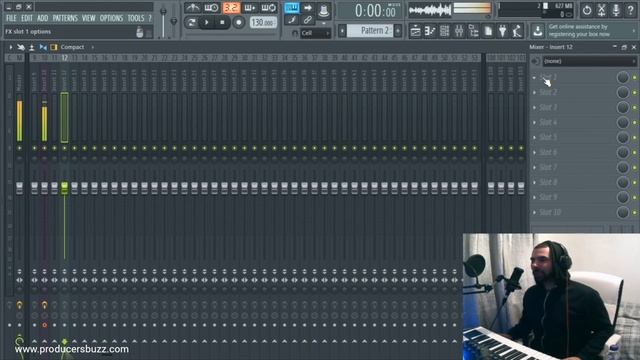640x360 pixels.
Task: Open the Browser view icon
Action: [473, 31]
